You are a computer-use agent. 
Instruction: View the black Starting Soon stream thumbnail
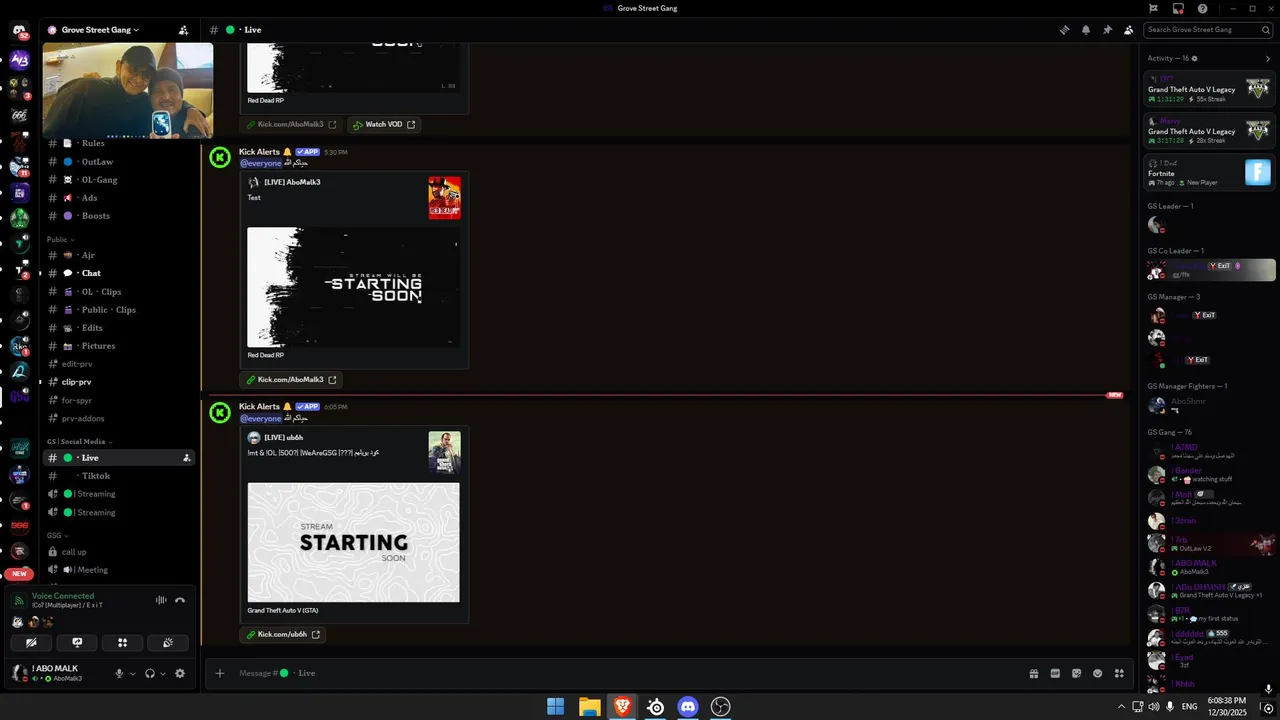354,287
